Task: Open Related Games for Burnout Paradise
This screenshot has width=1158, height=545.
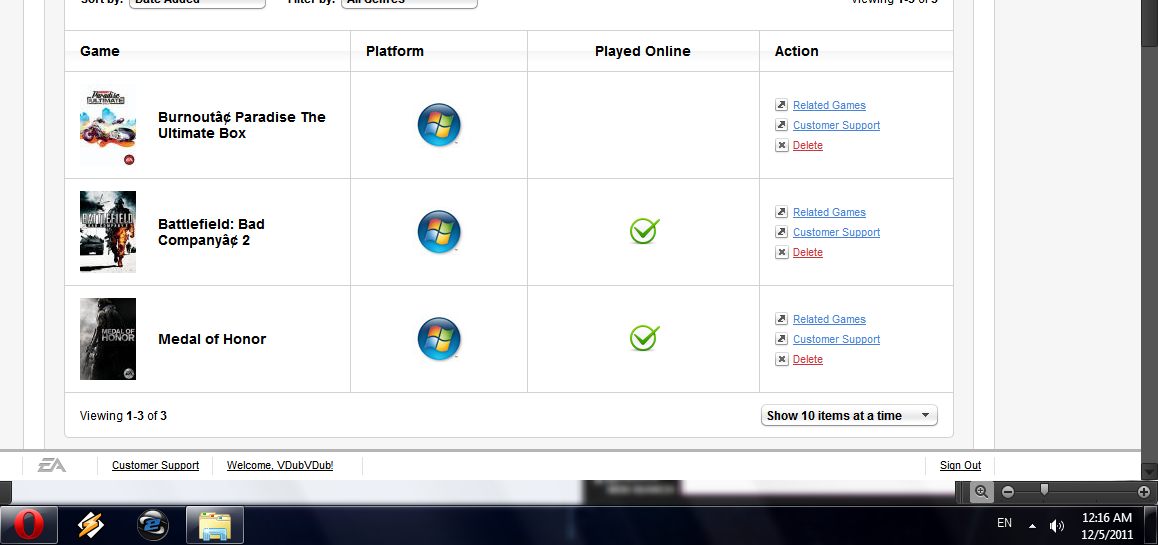Action: [829, 105]
